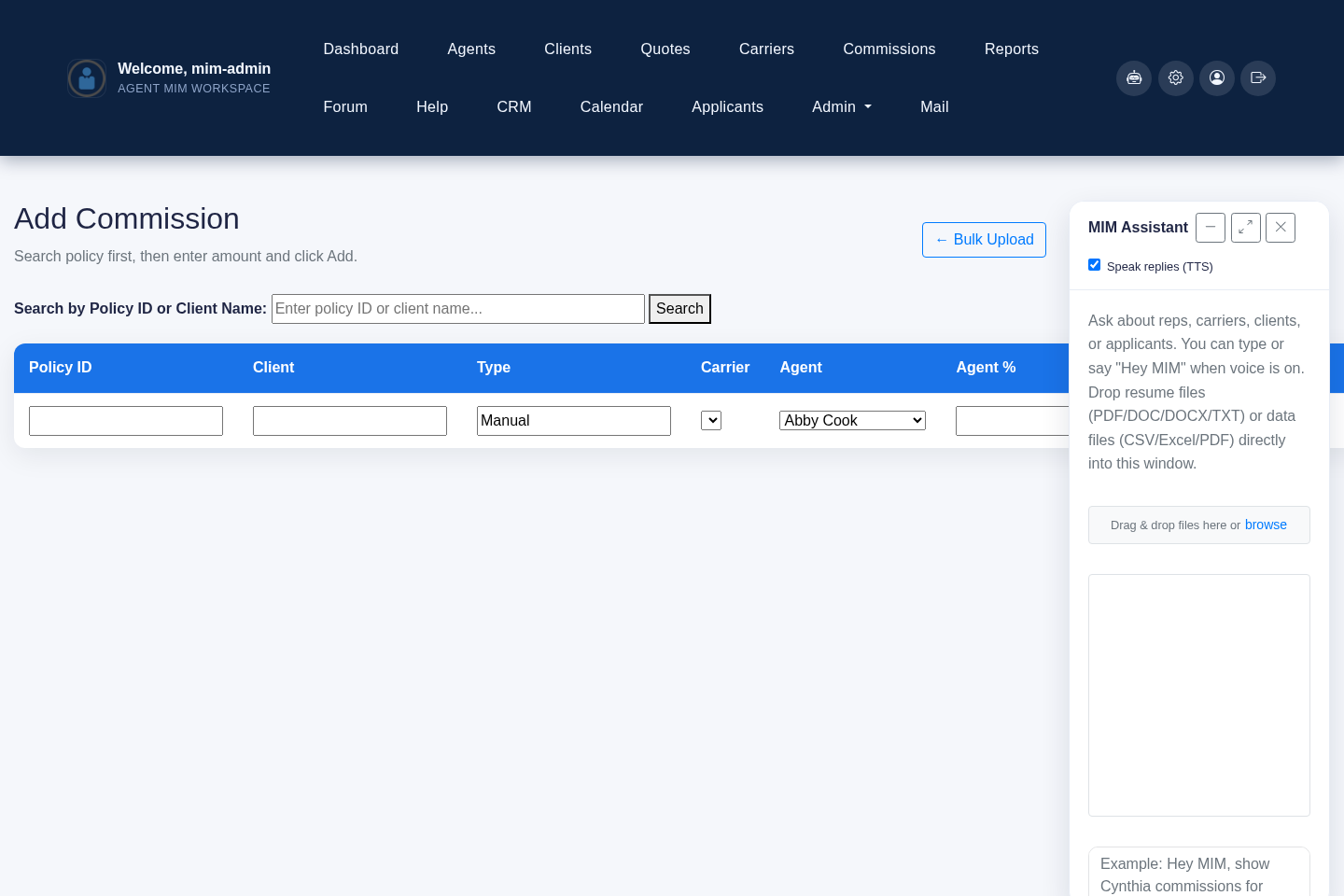Expand the MIM Assistant to fullscreen
Viewport: 1344px width, 896px height.
1246,228
